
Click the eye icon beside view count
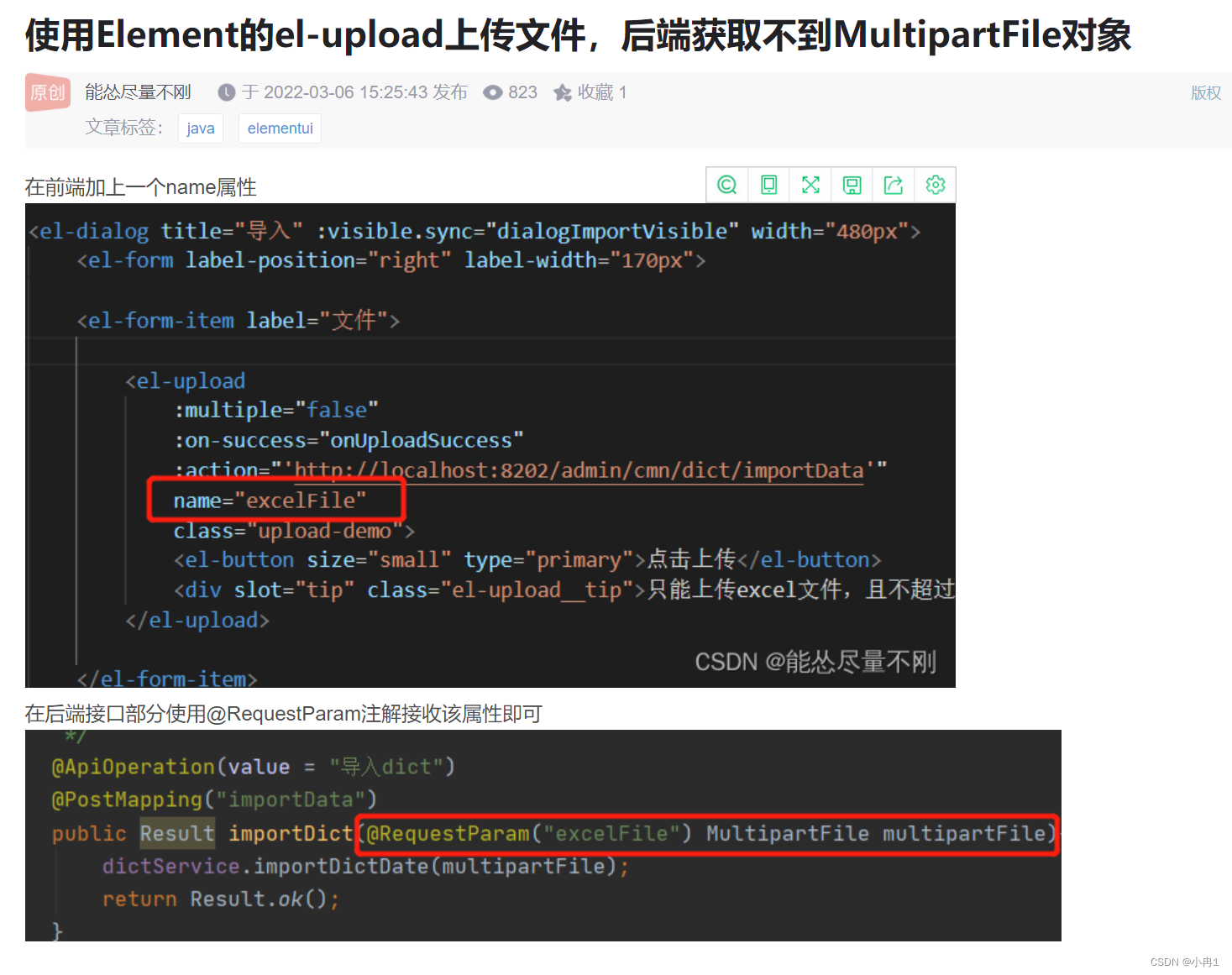pos(493,92)
